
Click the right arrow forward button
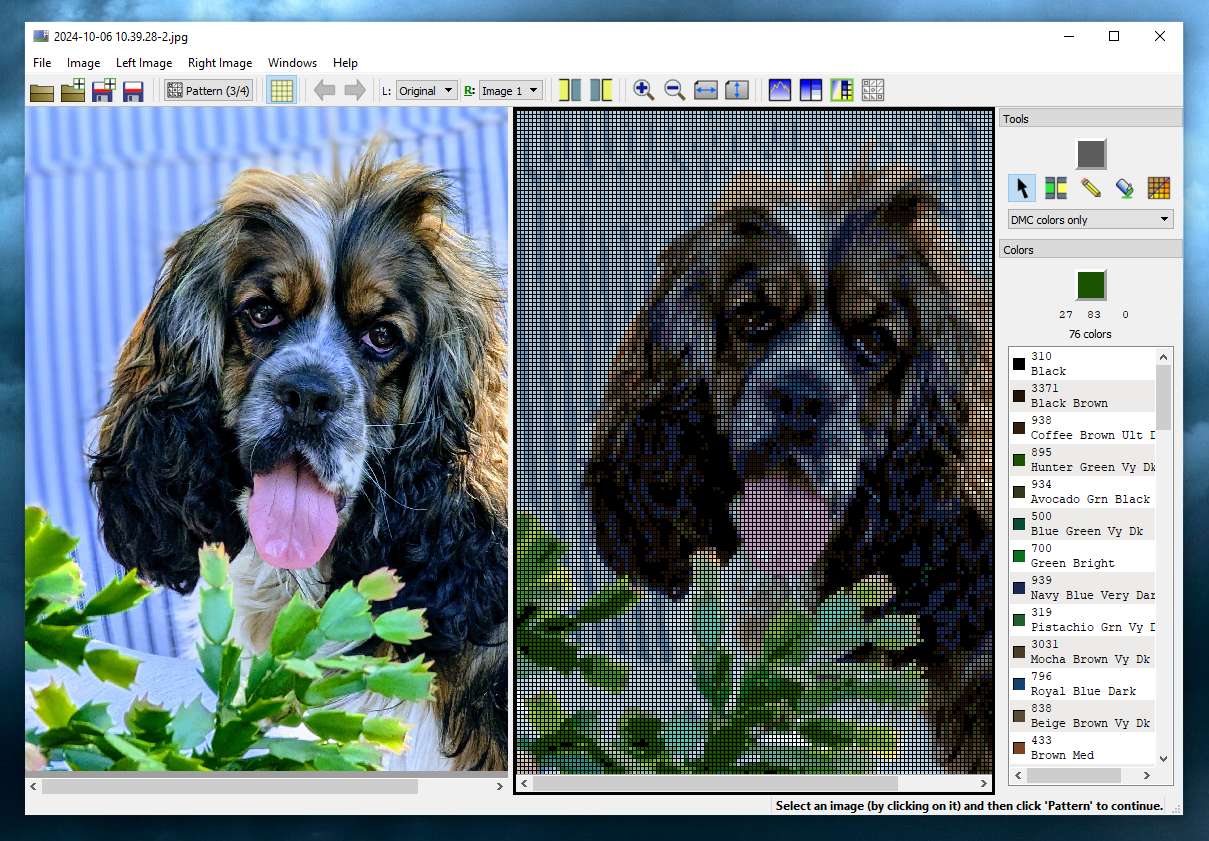point(354,91)
